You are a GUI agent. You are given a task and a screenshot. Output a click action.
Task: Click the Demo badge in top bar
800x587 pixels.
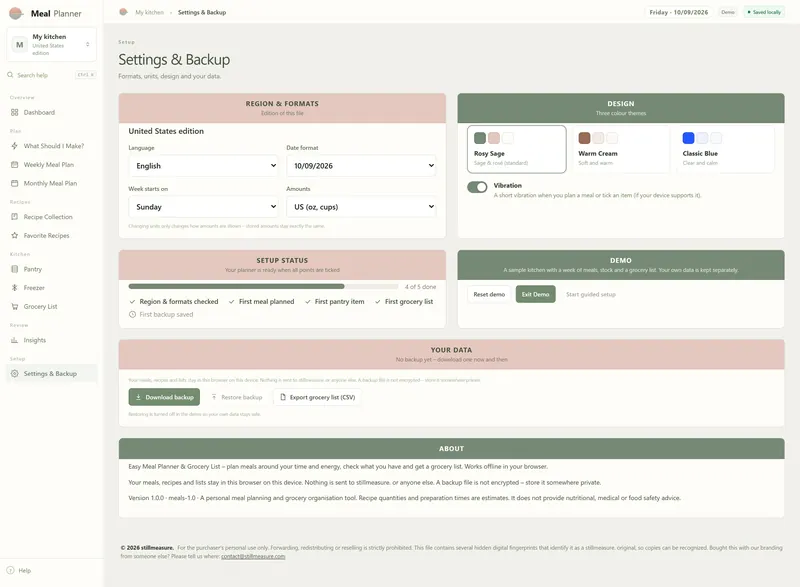coord(728,12)
